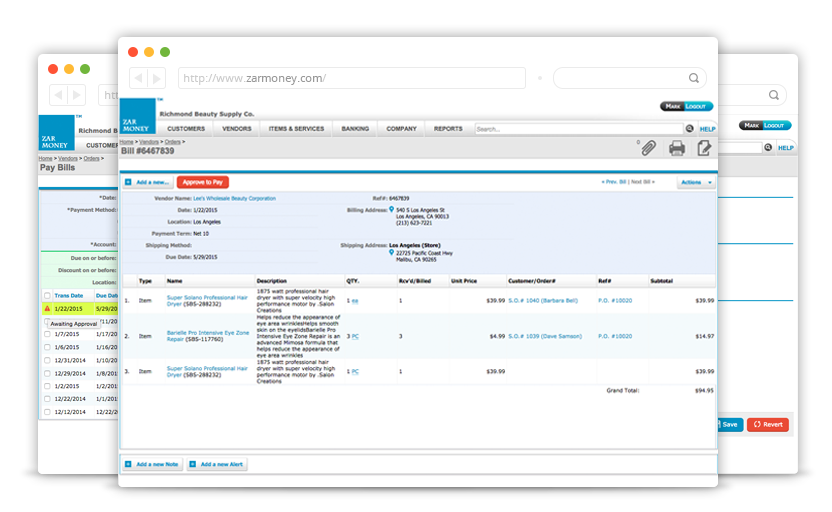Image resolution: width=832 pixels, height=512 pixels.
Task: Check the 12/29/2014 bill row checkbox
Action: pyautogui.click(x=47, y=374)
